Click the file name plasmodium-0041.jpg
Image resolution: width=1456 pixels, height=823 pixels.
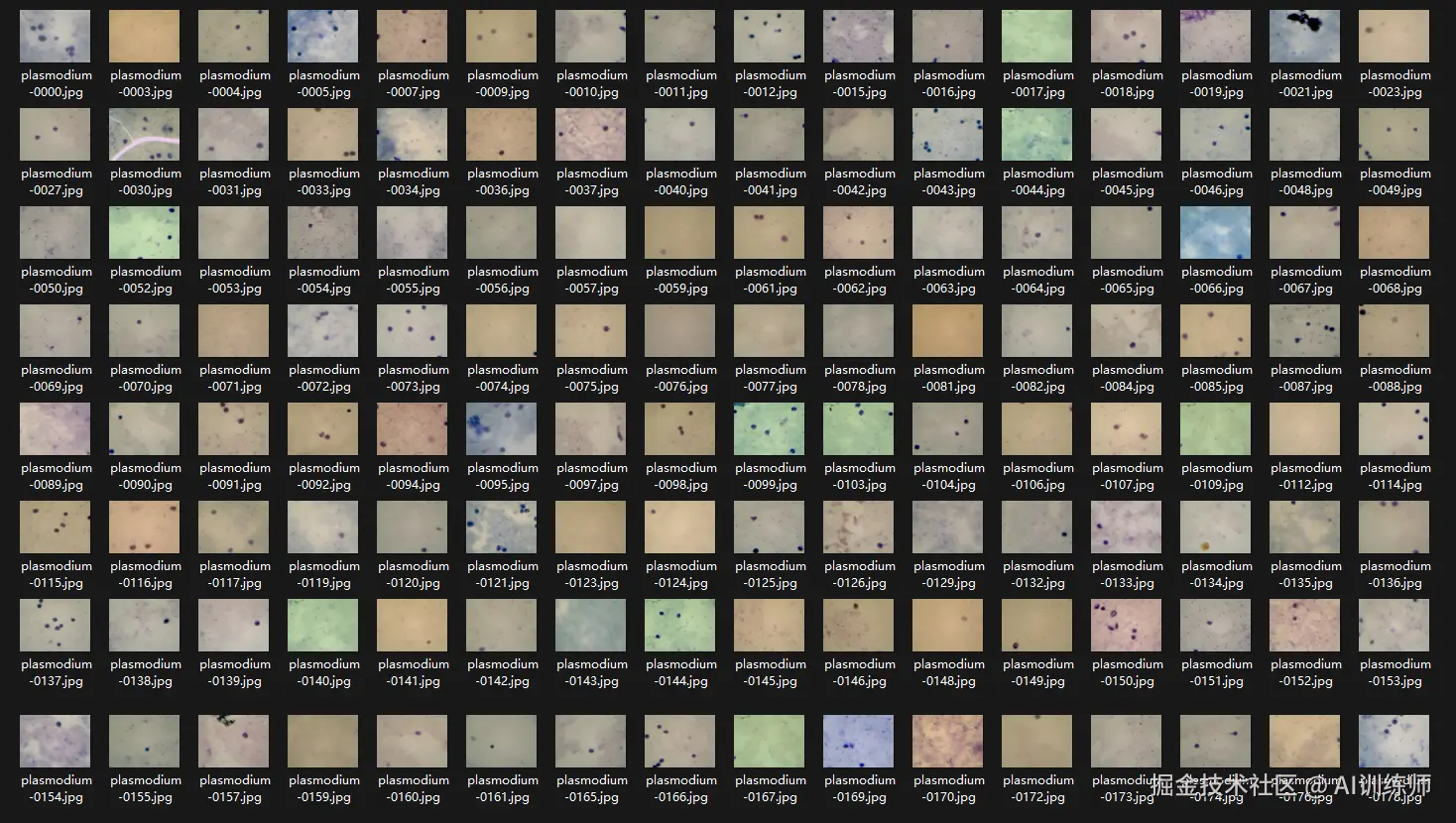coord(771,181)
